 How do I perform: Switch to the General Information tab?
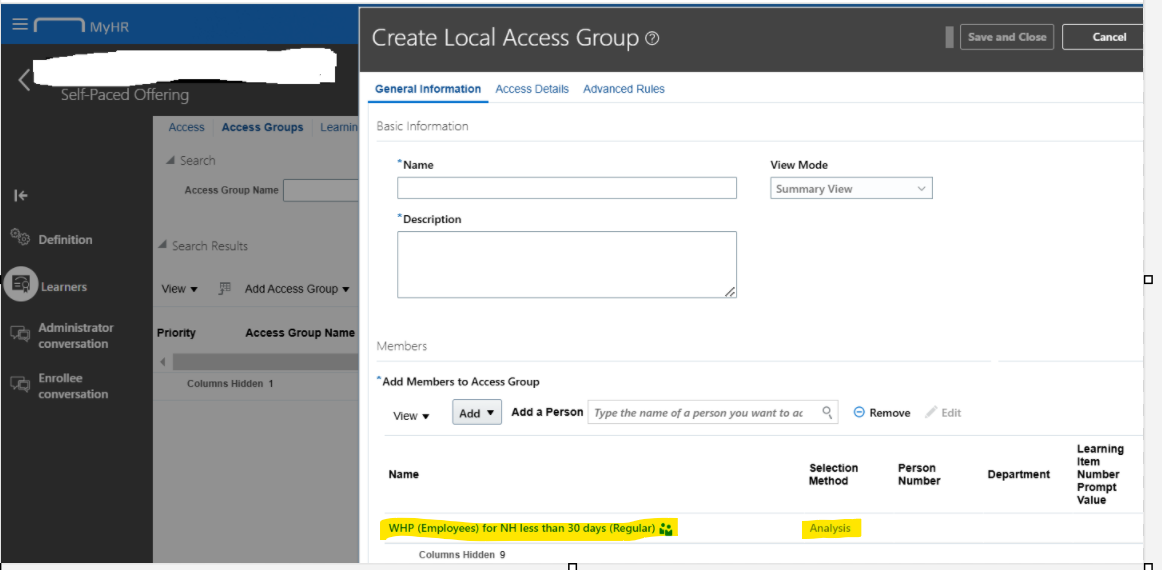click(x=428, y=89)
